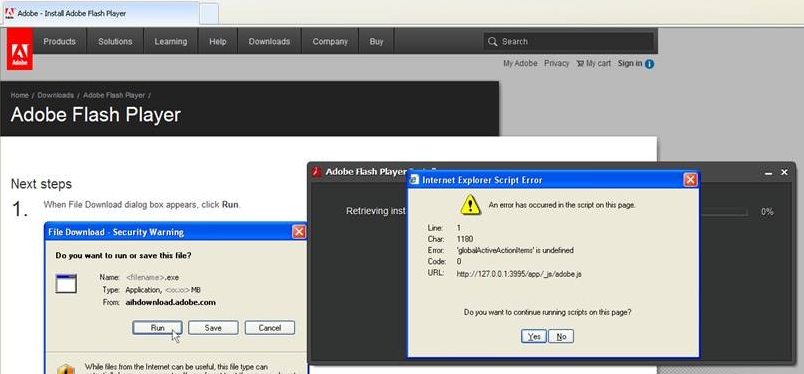Open the Products menu
The image size is (804, 374).
pyautogui.click(x=59, y=42)
